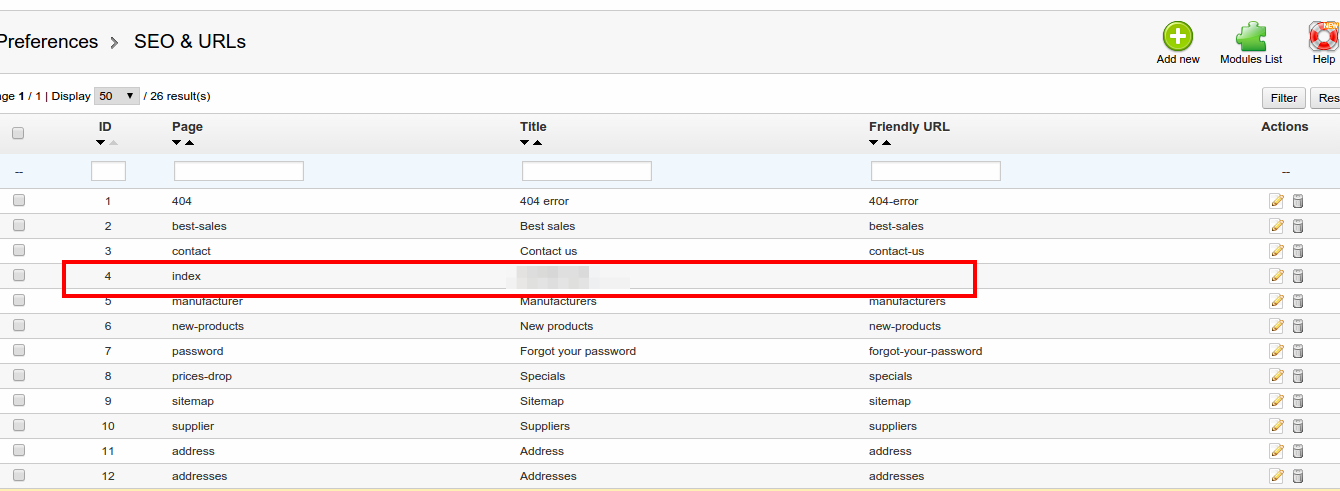Screen dimensions: 1340x491
Task: Check the box for supplier row
Action: click(18, 425)
